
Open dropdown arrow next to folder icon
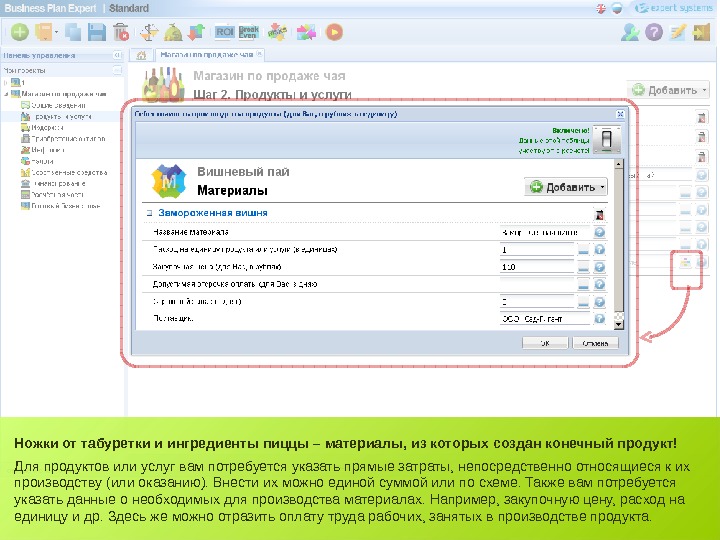56,33
